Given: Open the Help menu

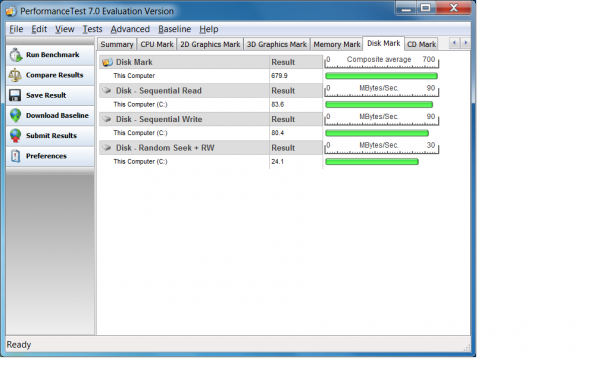Looking at the screenshot, I should [209, 29].
